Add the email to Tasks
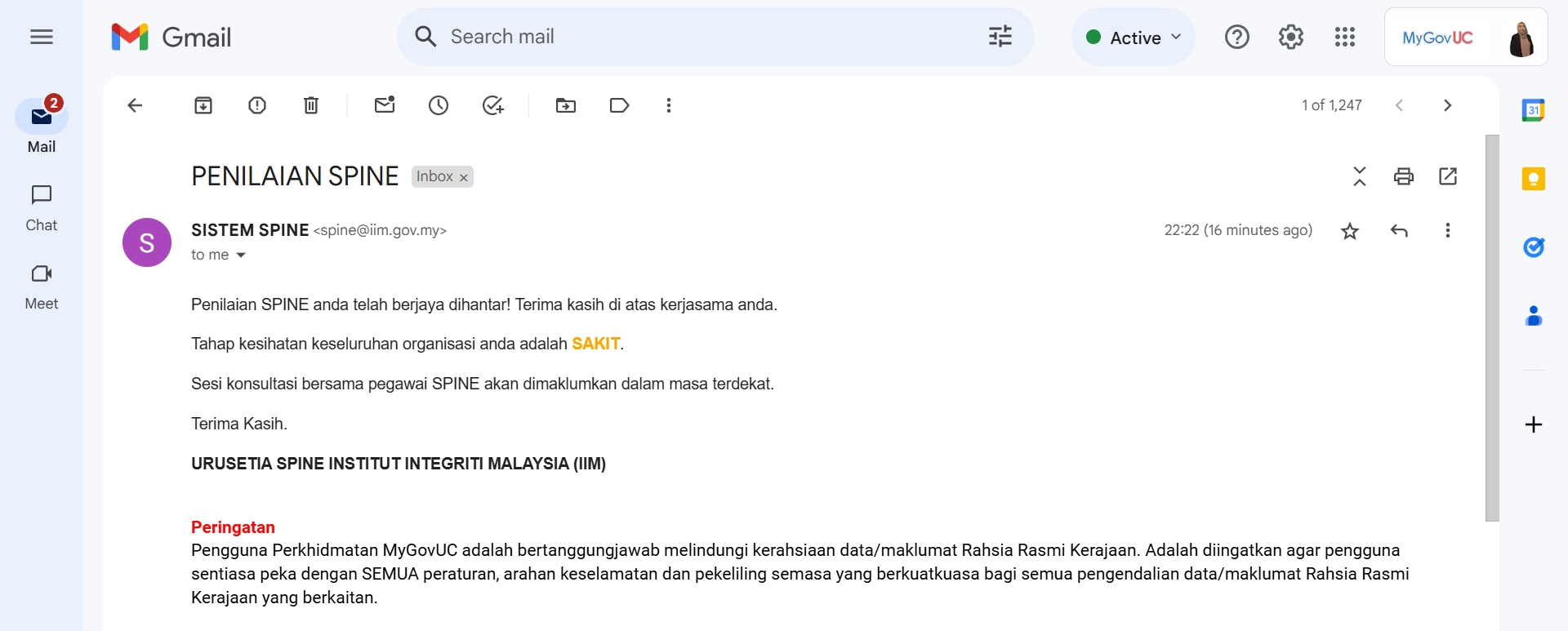 pyautogui.click(x=492, y=105)
